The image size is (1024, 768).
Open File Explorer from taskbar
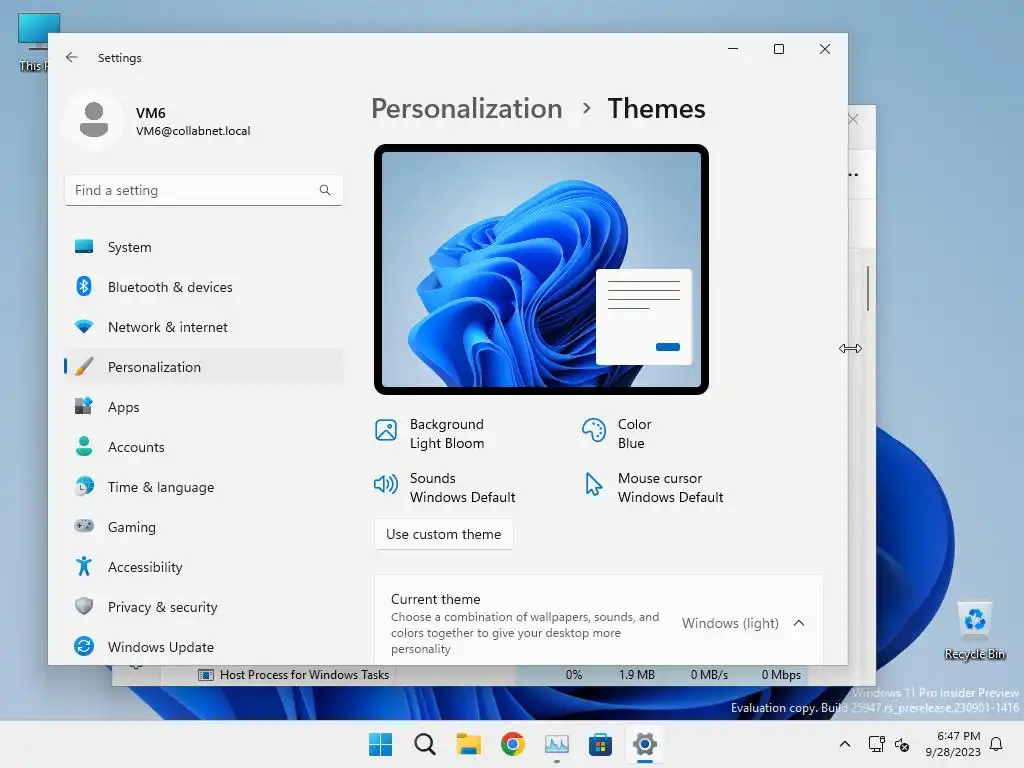coord(468,744)
